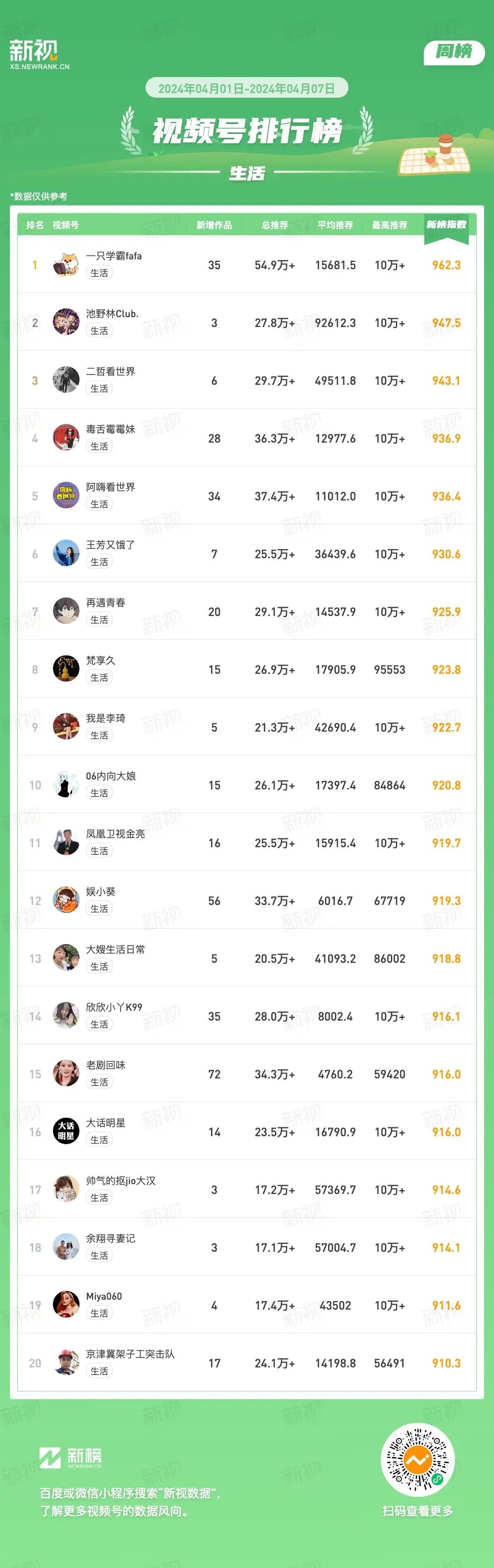Click the 大话明星 black round avatar

[66, 1132]
